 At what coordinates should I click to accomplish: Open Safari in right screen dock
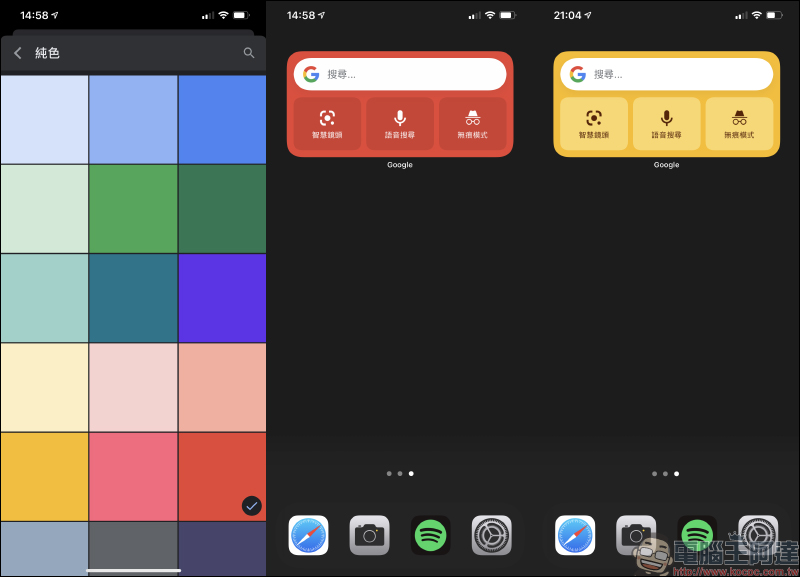[x=575, y=535]
